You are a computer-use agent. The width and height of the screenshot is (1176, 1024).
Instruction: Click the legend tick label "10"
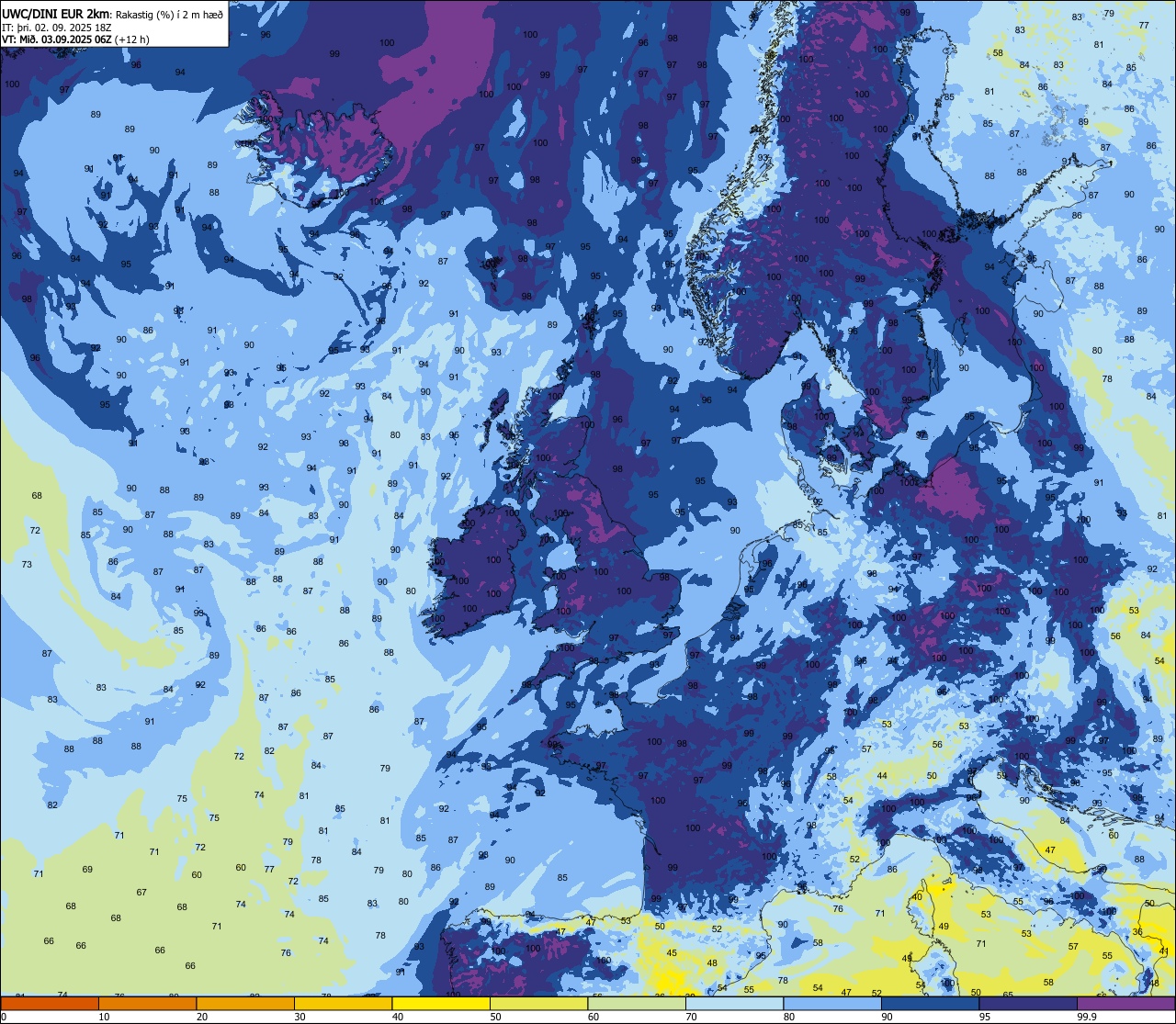104,1017
